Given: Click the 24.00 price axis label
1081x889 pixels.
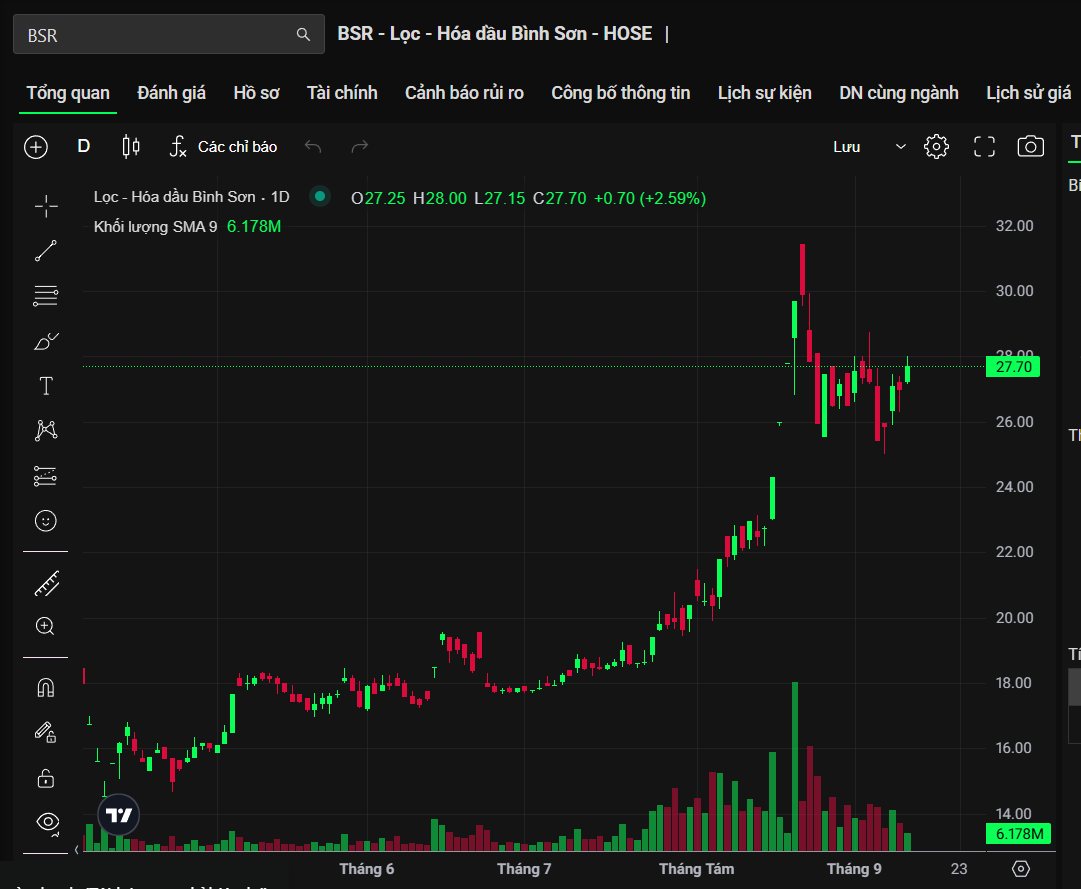Looking at the screenshot, I should pos(1014,487).
